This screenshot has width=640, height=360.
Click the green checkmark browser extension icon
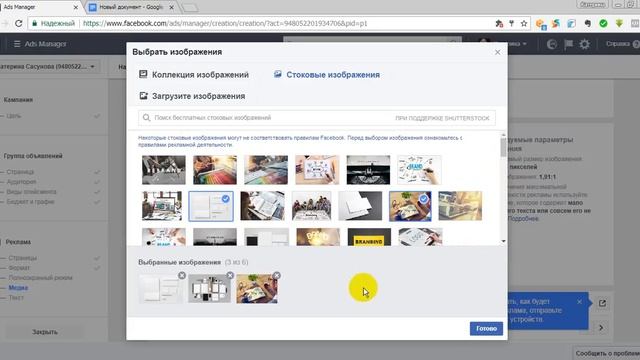pos(603,24)
